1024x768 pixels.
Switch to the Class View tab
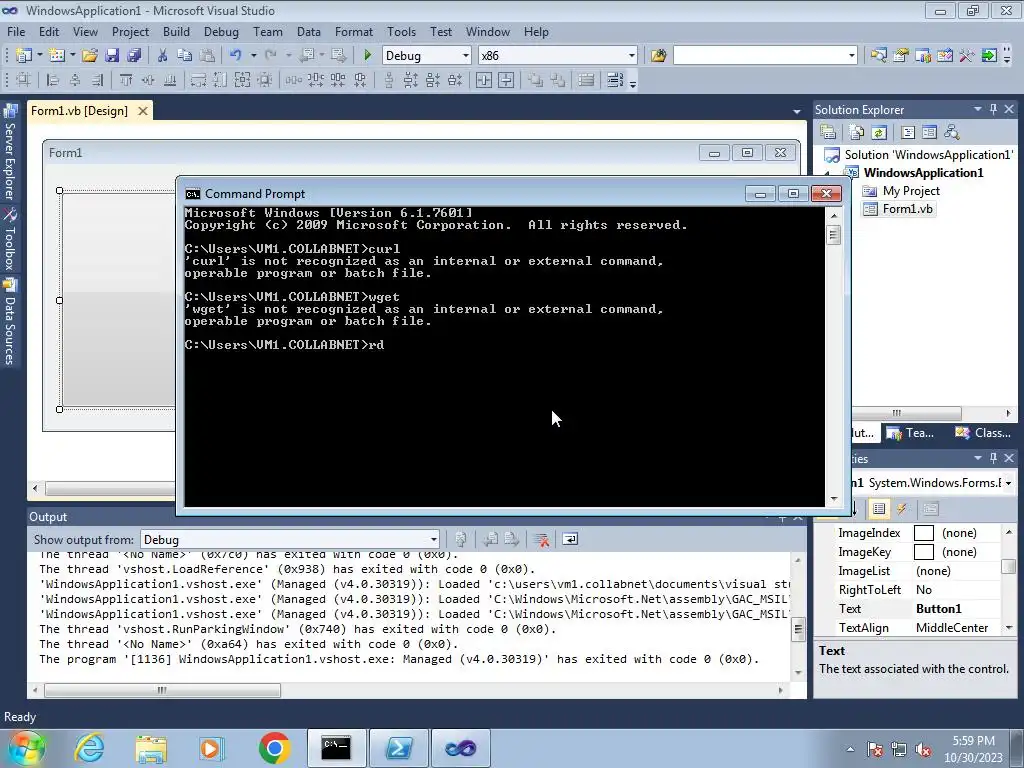(983, 432)
